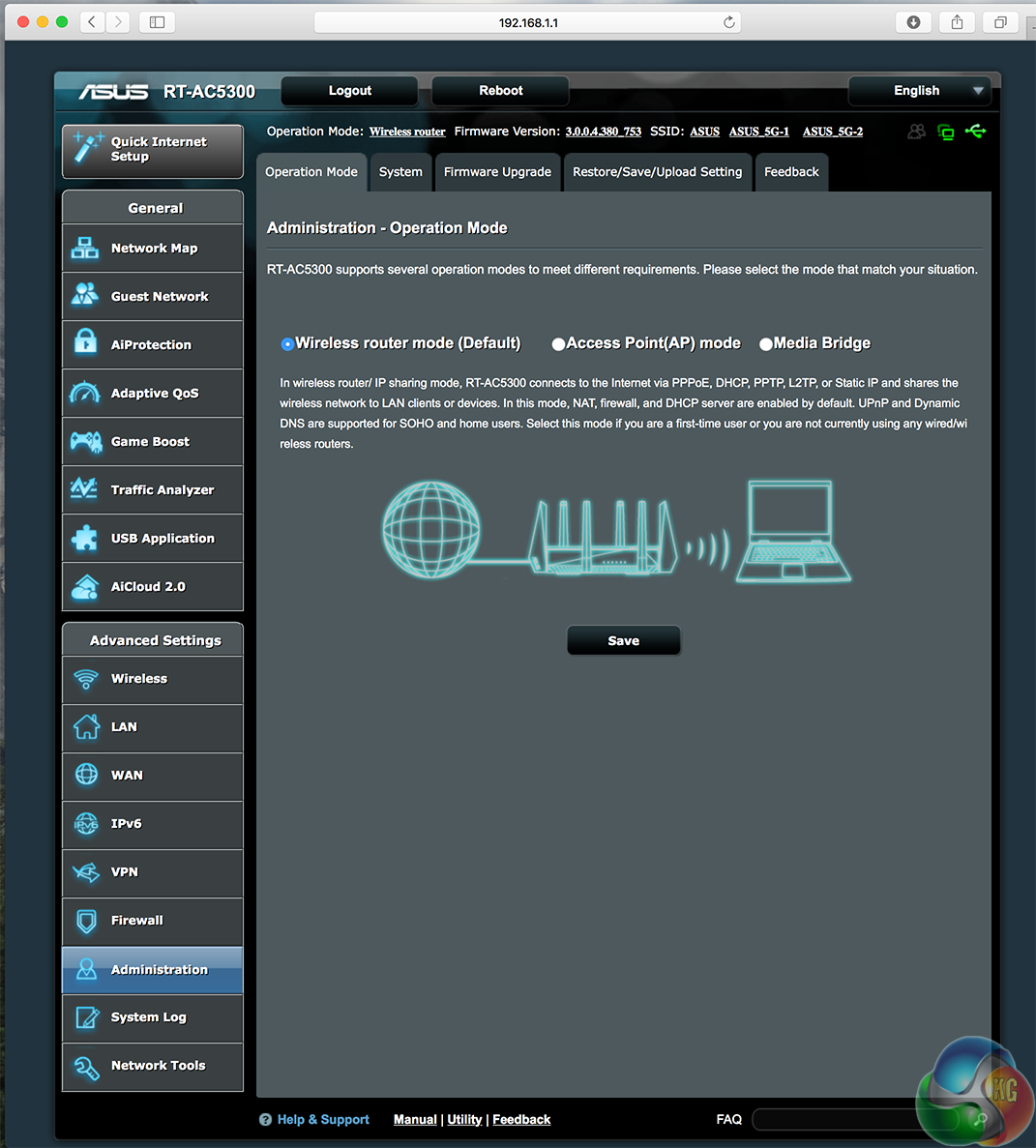Open IPv6 settings
Screen dimensions: 1036x1148
(152, 824)
